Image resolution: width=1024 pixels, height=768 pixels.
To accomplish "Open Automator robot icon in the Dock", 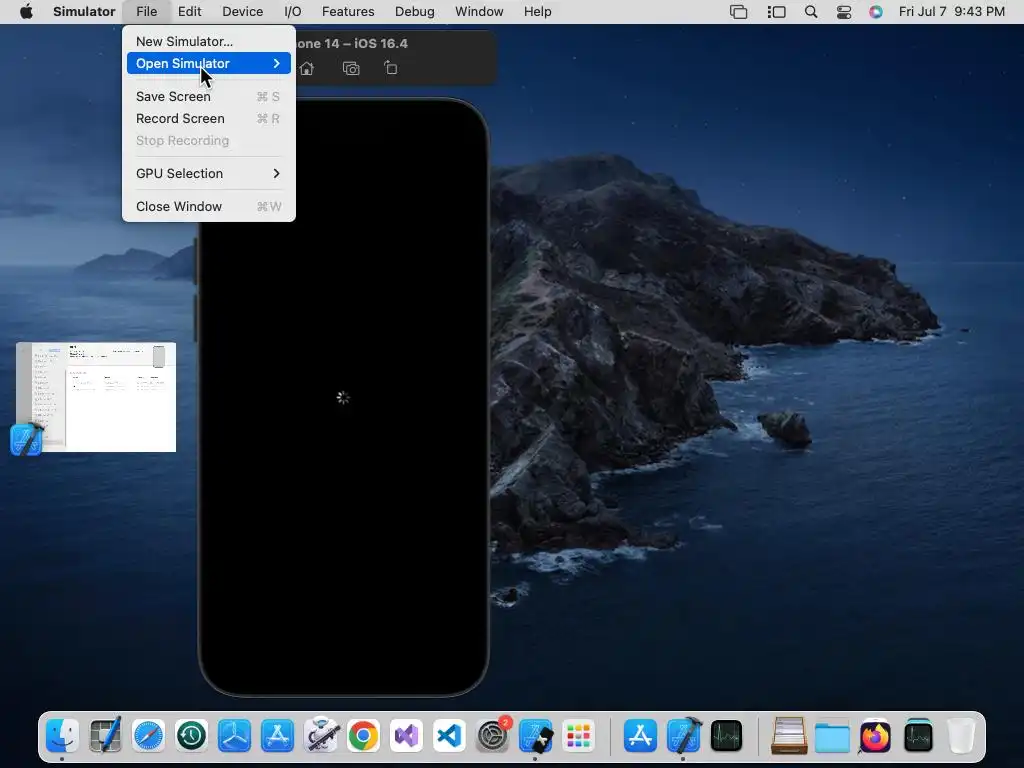I will coord(320,736).
